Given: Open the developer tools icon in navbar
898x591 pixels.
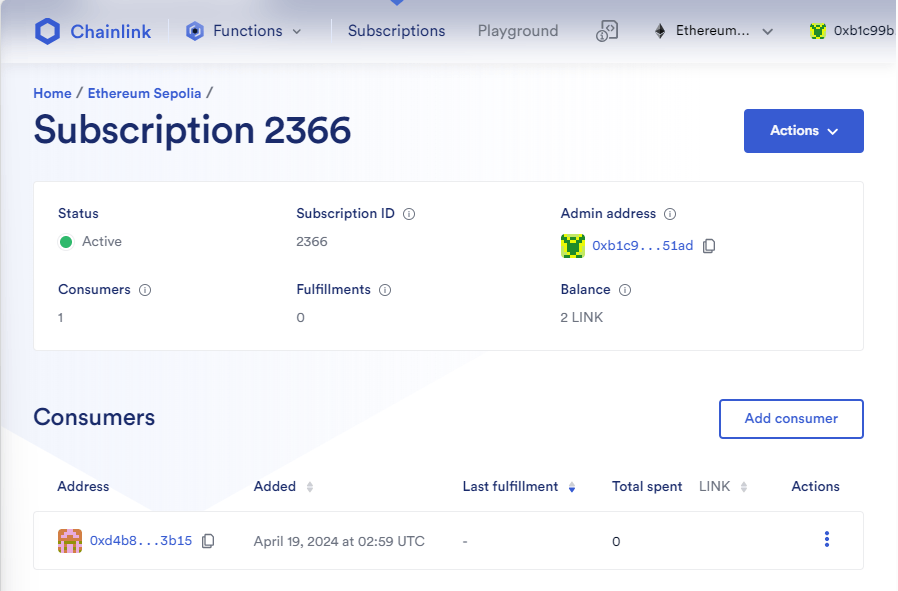Looking at the screenshot, I should 607,31.
